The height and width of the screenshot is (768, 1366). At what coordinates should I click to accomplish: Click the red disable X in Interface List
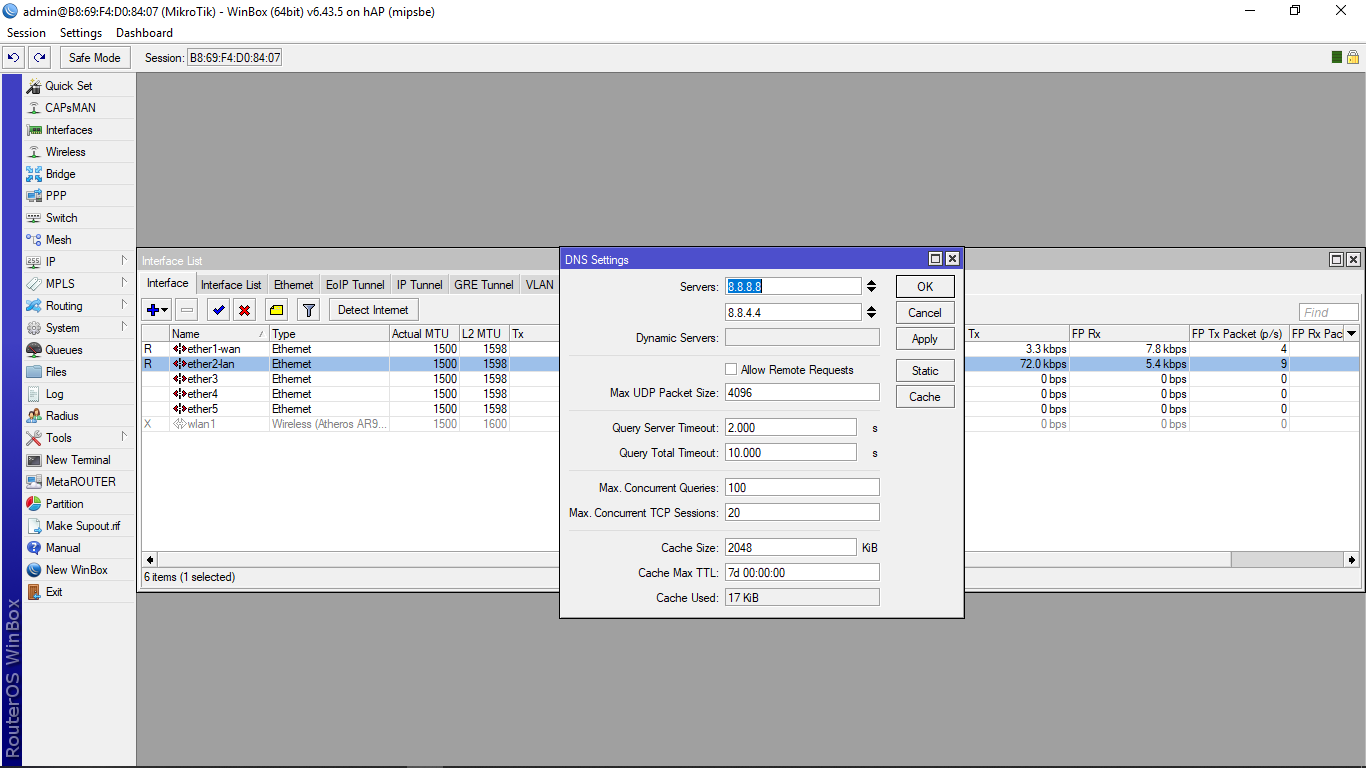click(243, 310)
